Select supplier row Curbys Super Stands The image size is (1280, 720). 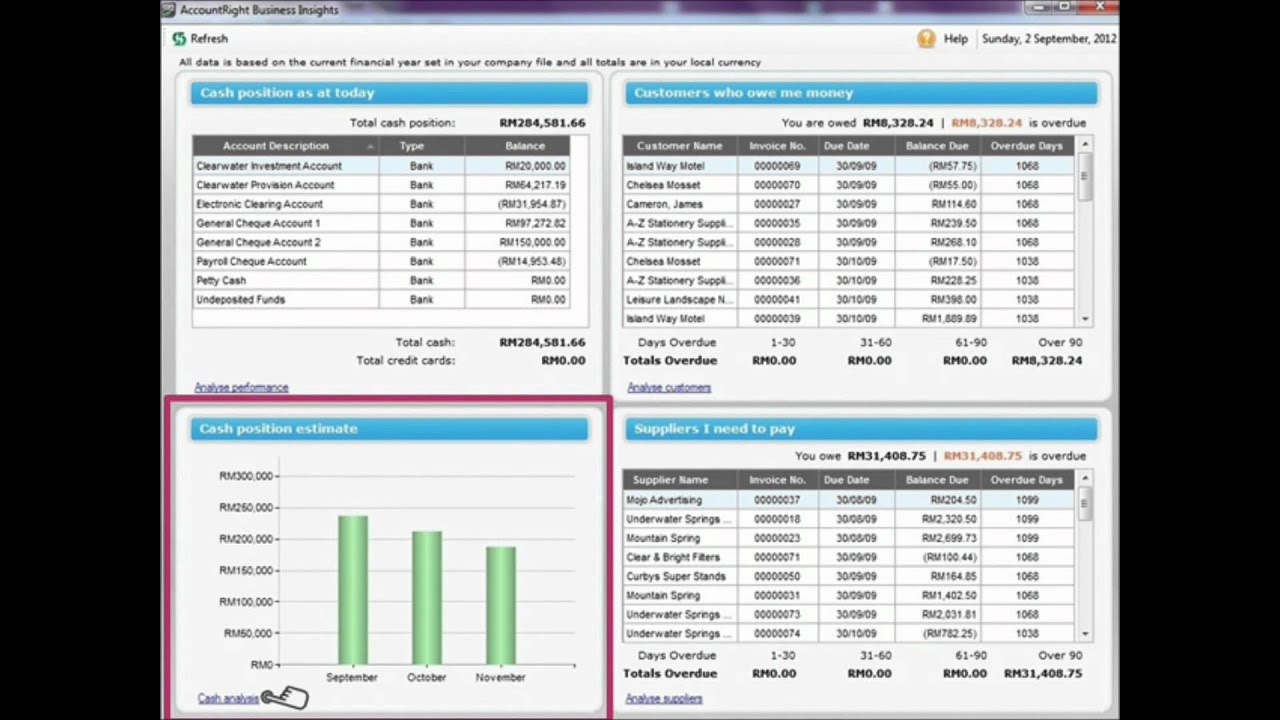click(848, 576)
